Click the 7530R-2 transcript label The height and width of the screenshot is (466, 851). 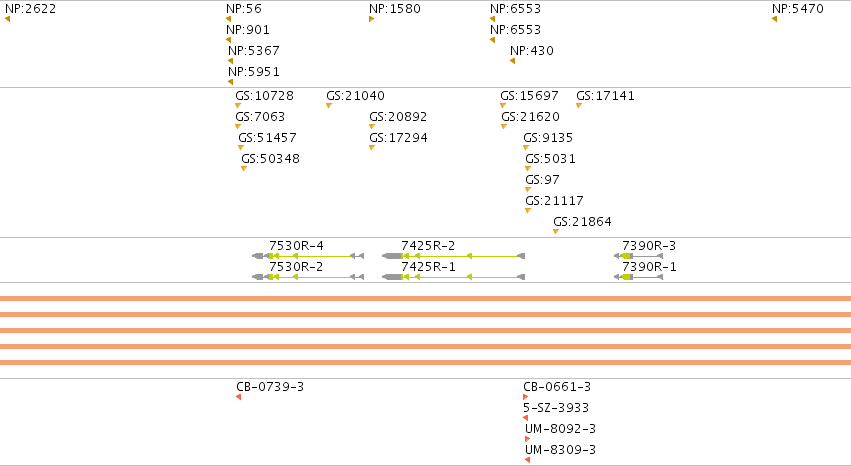[296, 267]
